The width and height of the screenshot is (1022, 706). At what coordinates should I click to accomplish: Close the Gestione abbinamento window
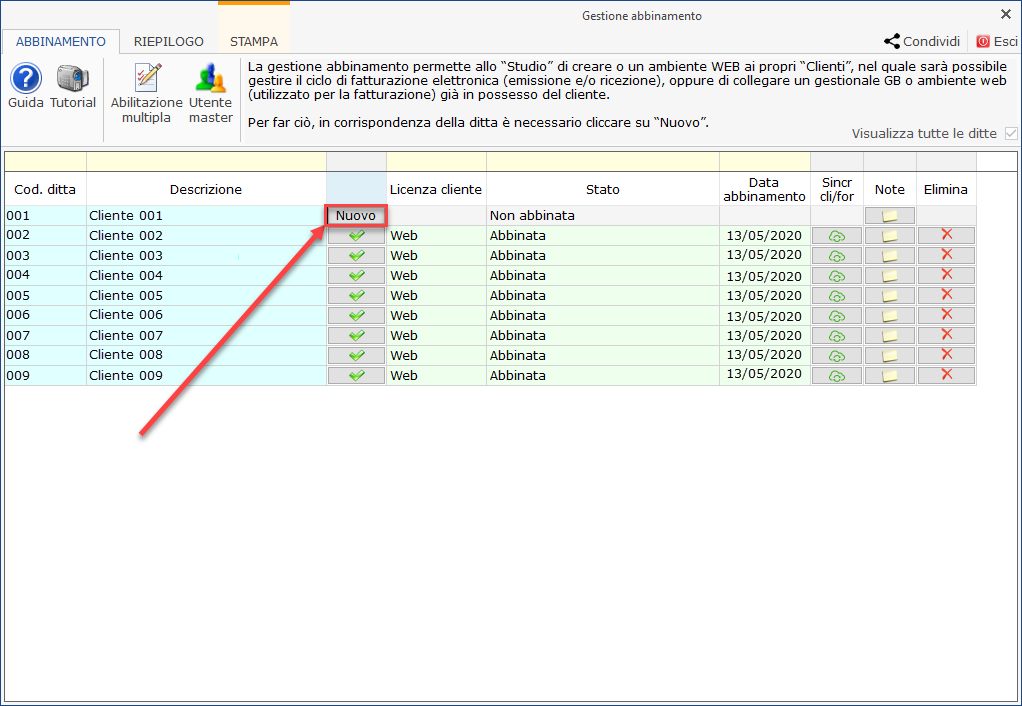click(1006, 14)
